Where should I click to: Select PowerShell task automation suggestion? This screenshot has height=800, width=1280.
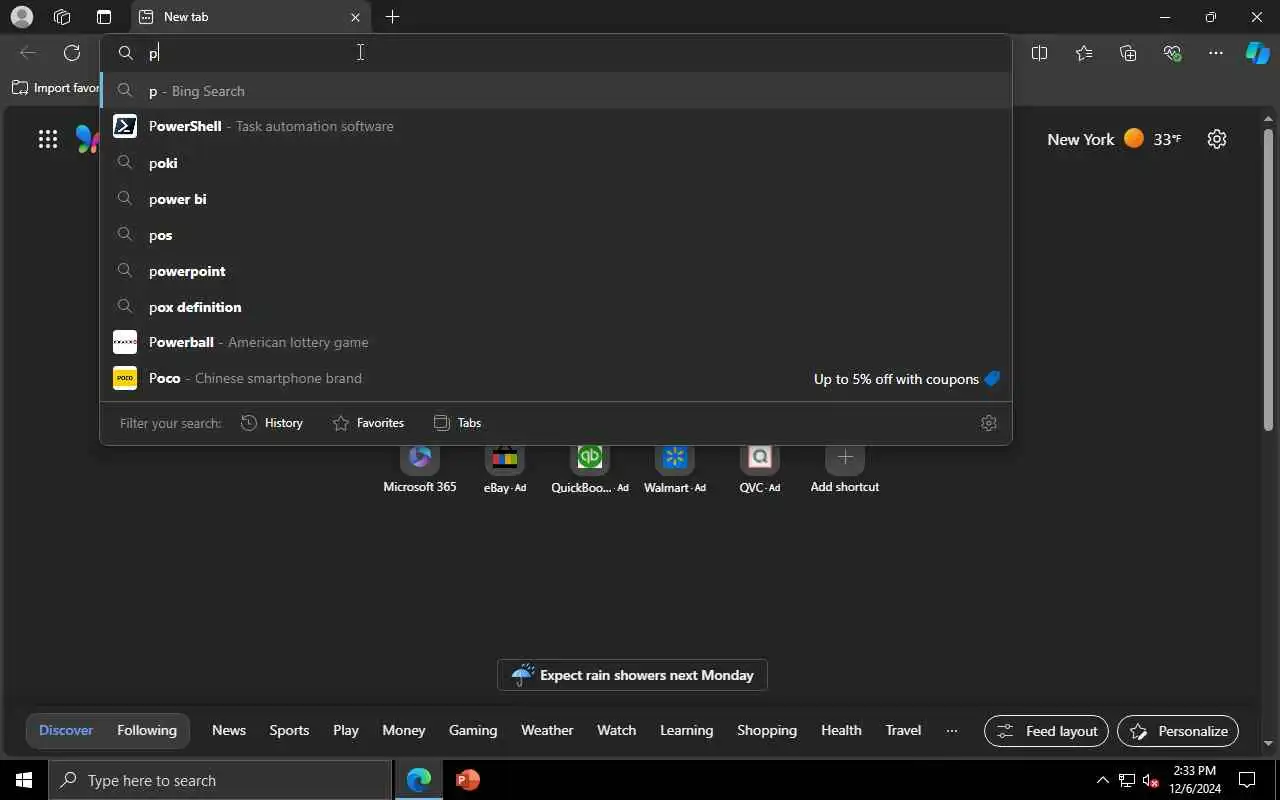[556, 126]
